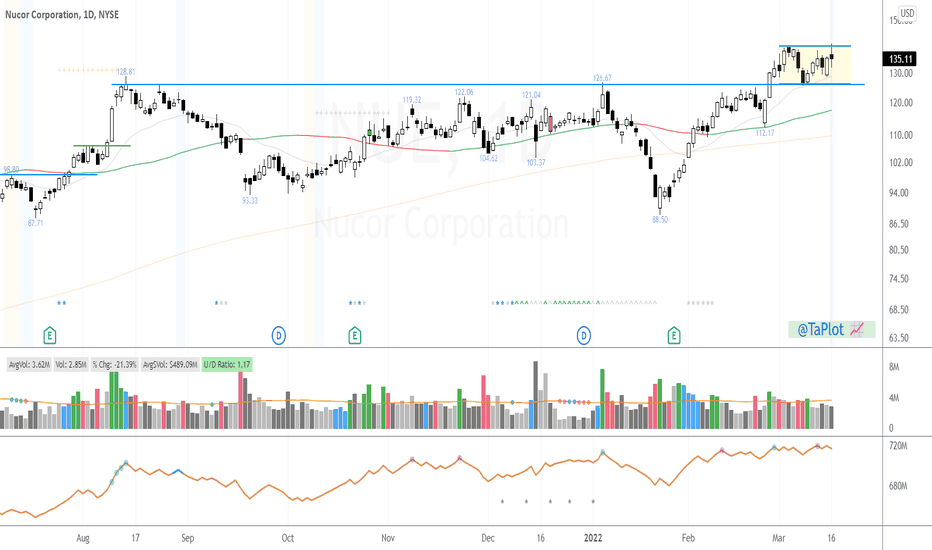The height and width of the screenshot is (550, 932).
Task: Click the 128.81 pivot high label
Action: (125, 71)
